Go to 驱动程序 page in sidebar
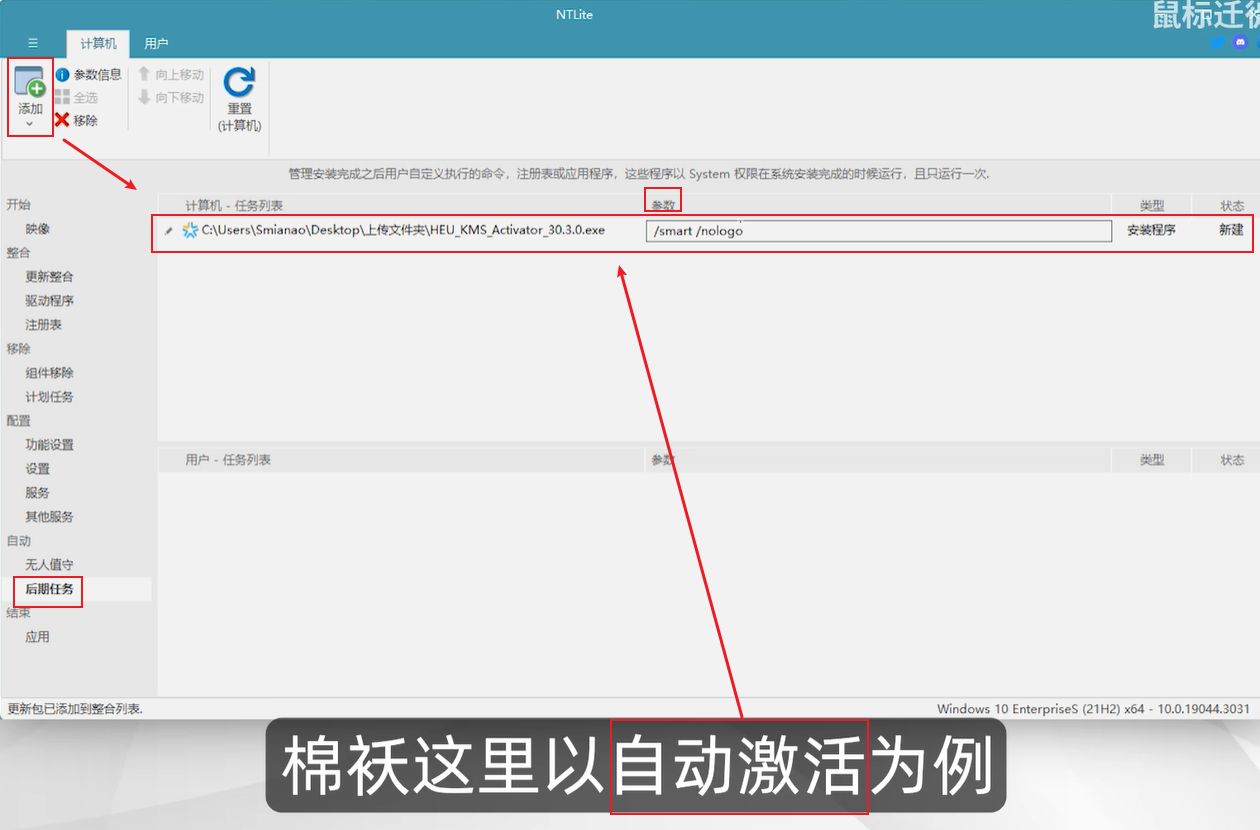The height and width of the screenshot is (830, 1260). coord(49,301)
